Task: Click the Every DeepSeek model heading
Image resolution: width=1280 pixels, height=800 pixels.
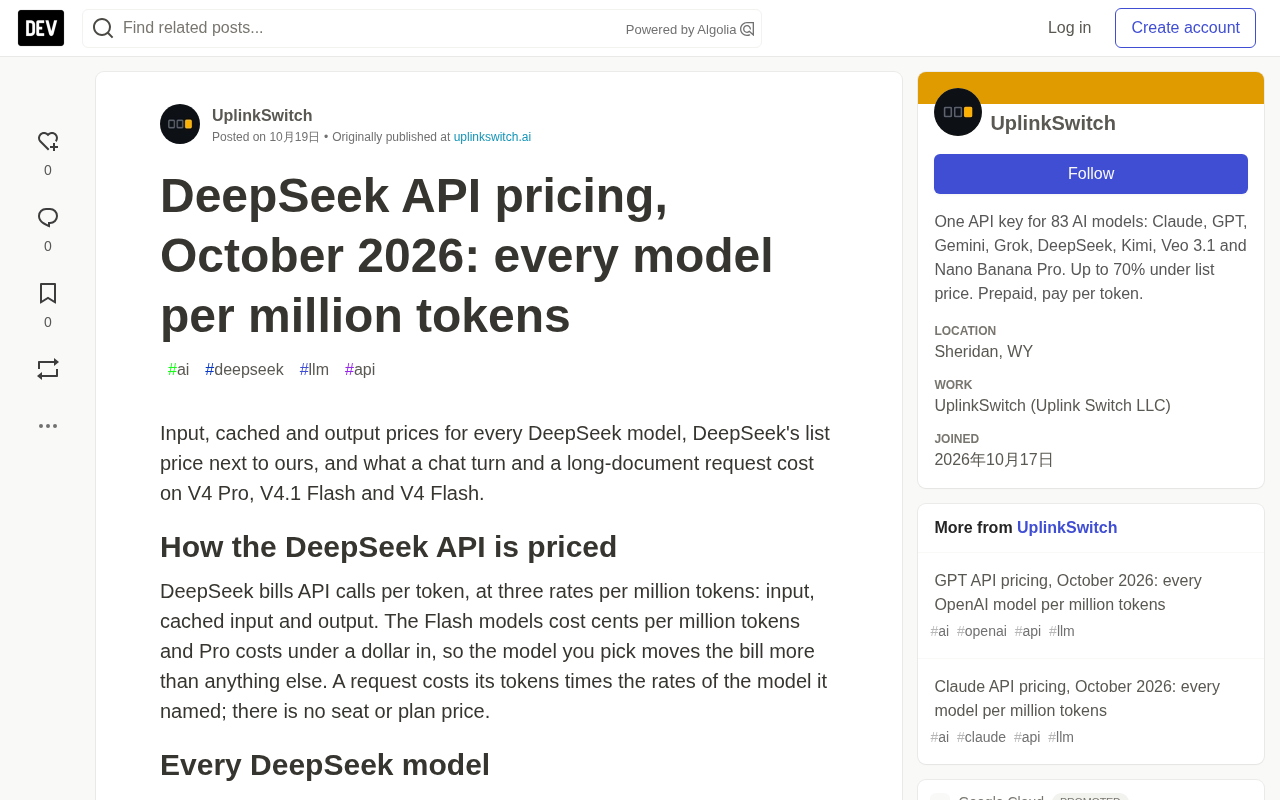Action: coord(325,765)
